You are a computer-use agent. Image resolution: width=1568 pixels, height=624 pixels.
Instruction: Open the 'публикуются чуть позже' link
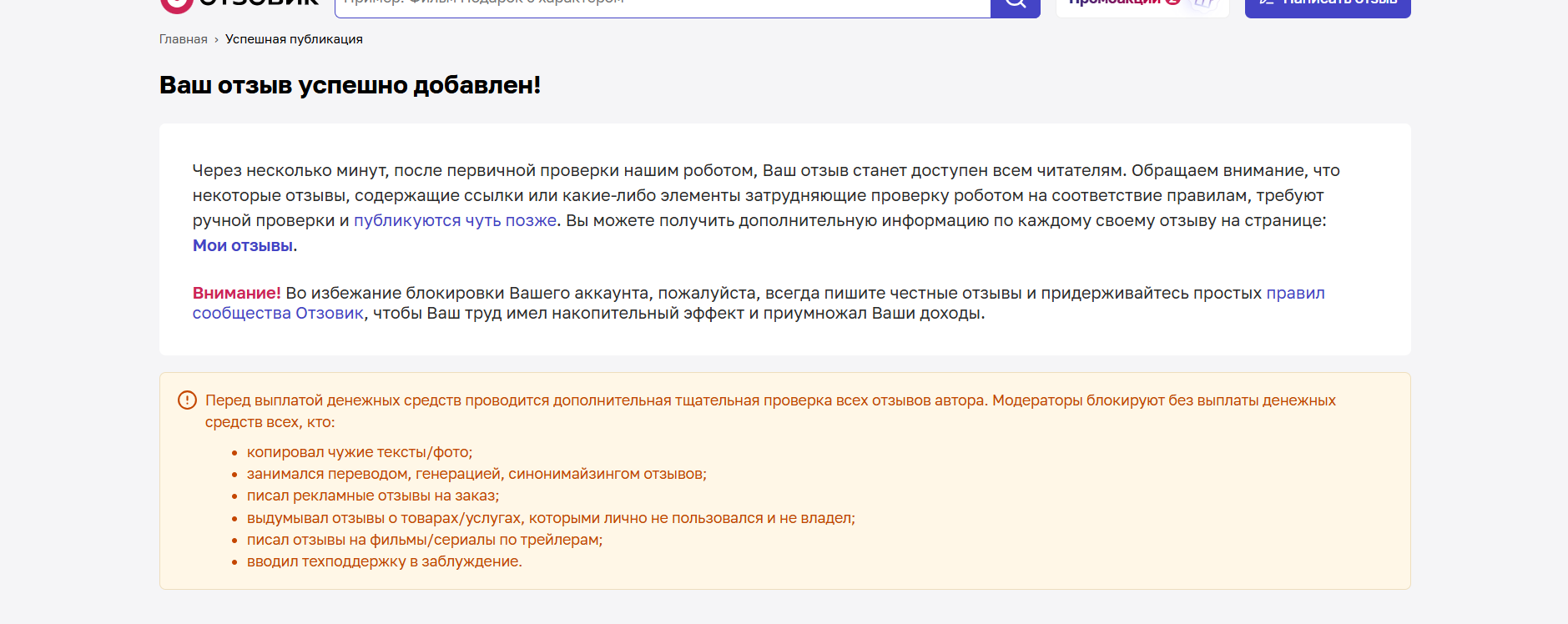tap(455, 220)
